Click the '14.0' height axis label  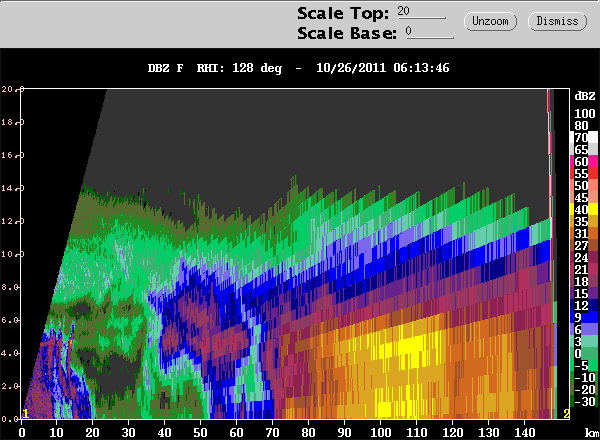(13, 188)
